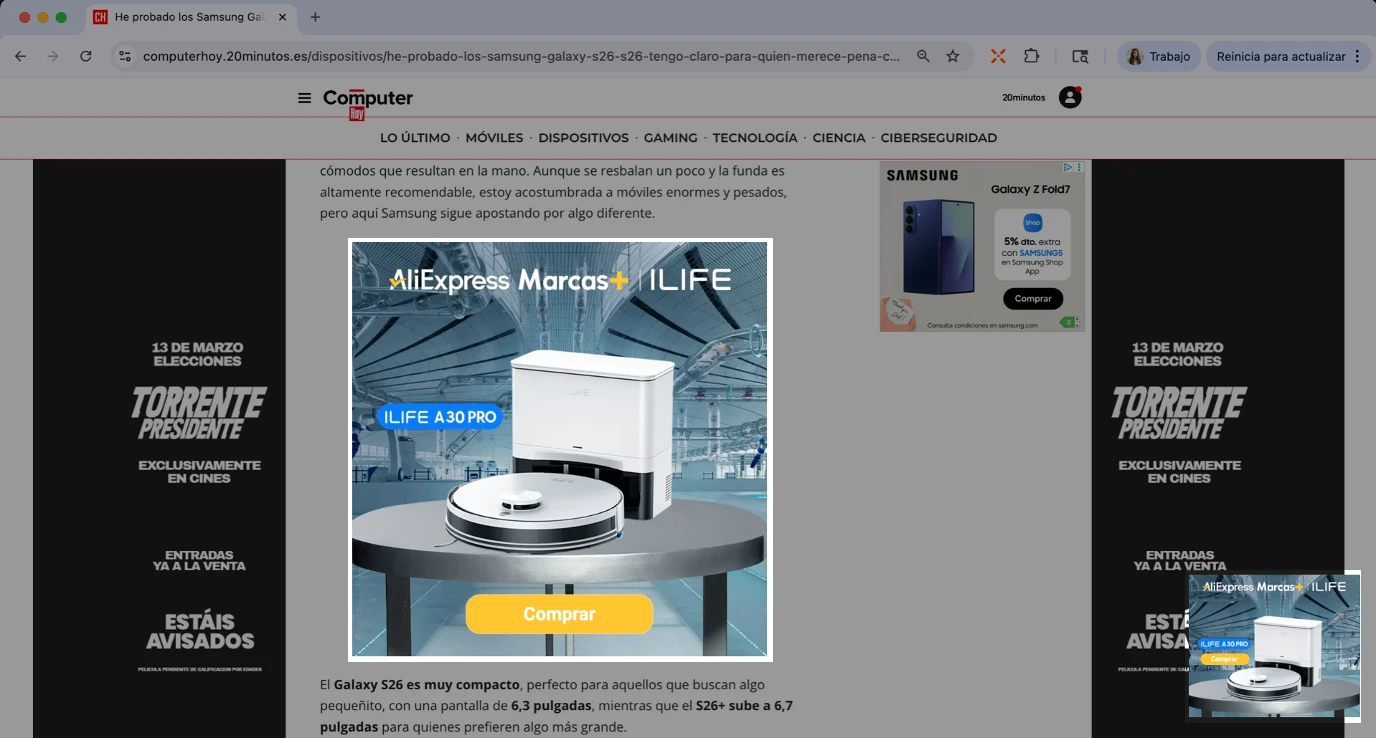
Task: Click the user account icon
Action: (x=1070, y=97)
